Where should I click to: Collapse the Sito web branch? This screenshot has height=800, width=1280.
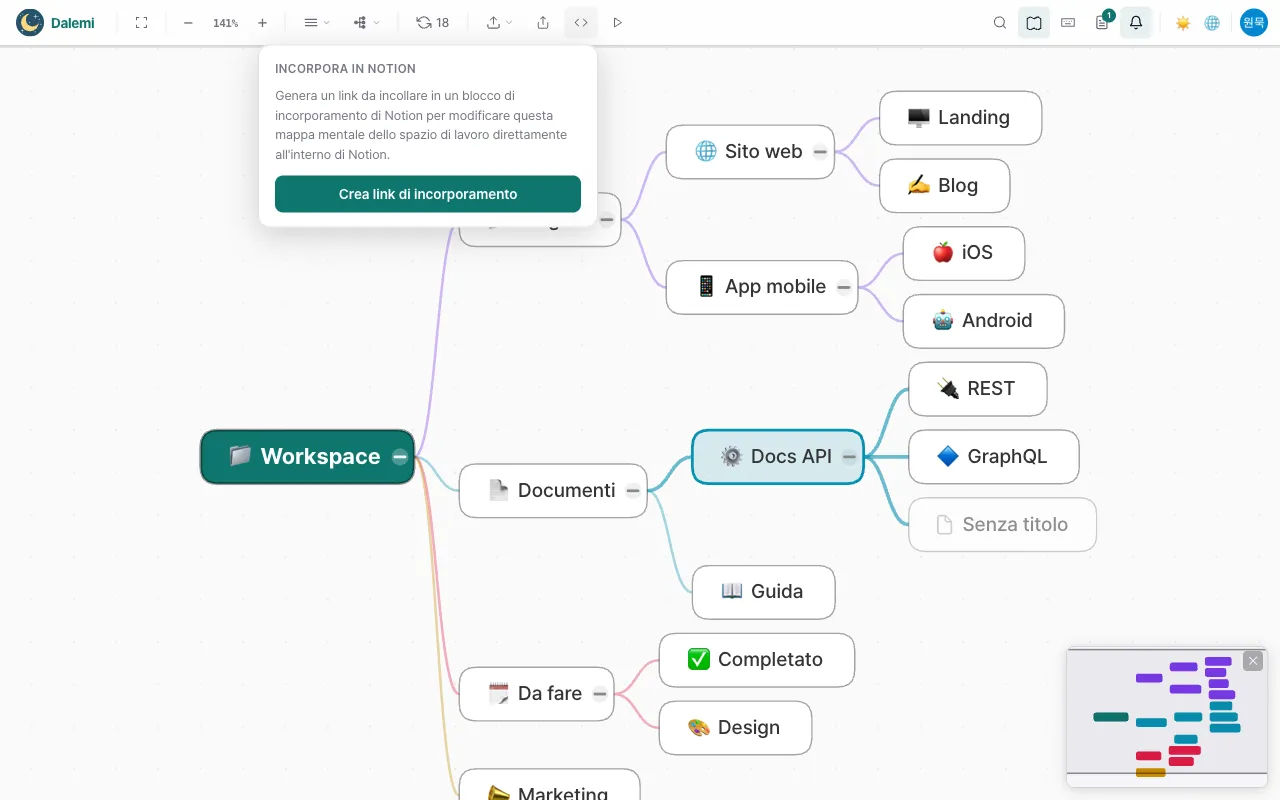[x=820, y=152]
